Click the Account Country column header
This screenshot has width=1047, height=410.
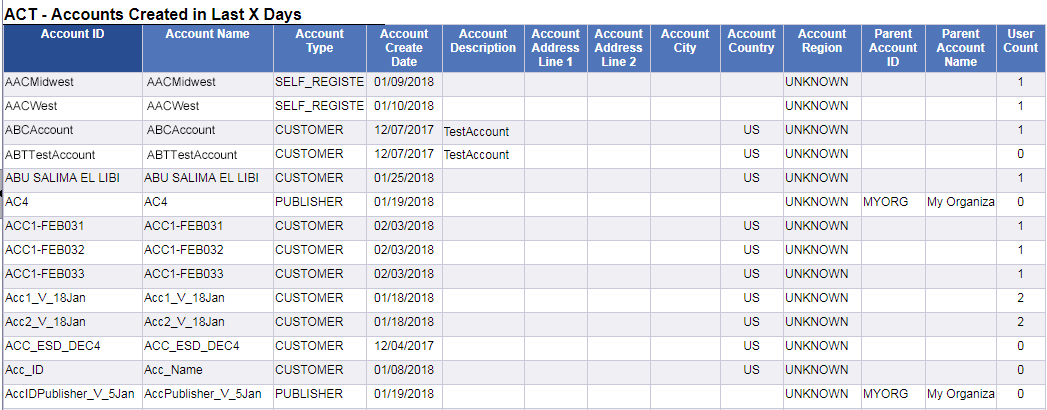751,41
